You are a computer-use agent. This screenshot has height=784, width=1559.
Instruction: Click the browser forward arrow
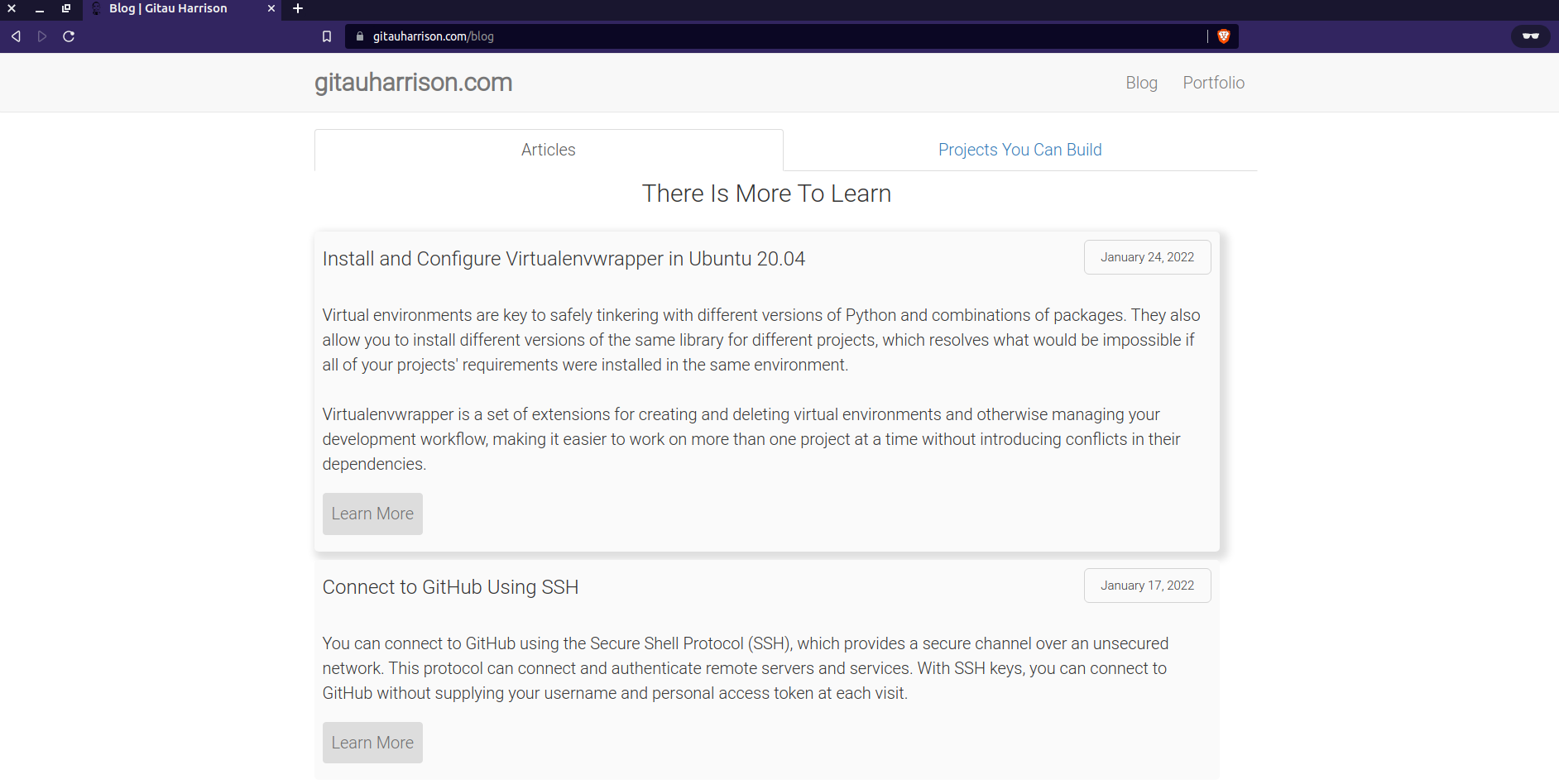coord(42,36)
